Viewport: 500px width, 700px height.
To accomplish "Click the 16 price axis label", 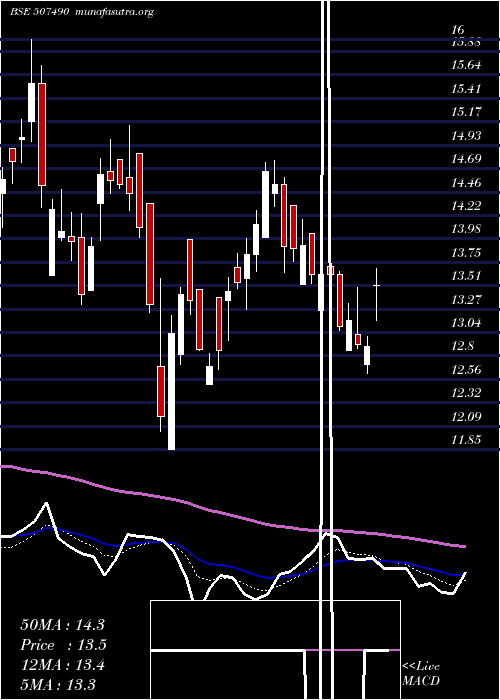I will [458, 29].
